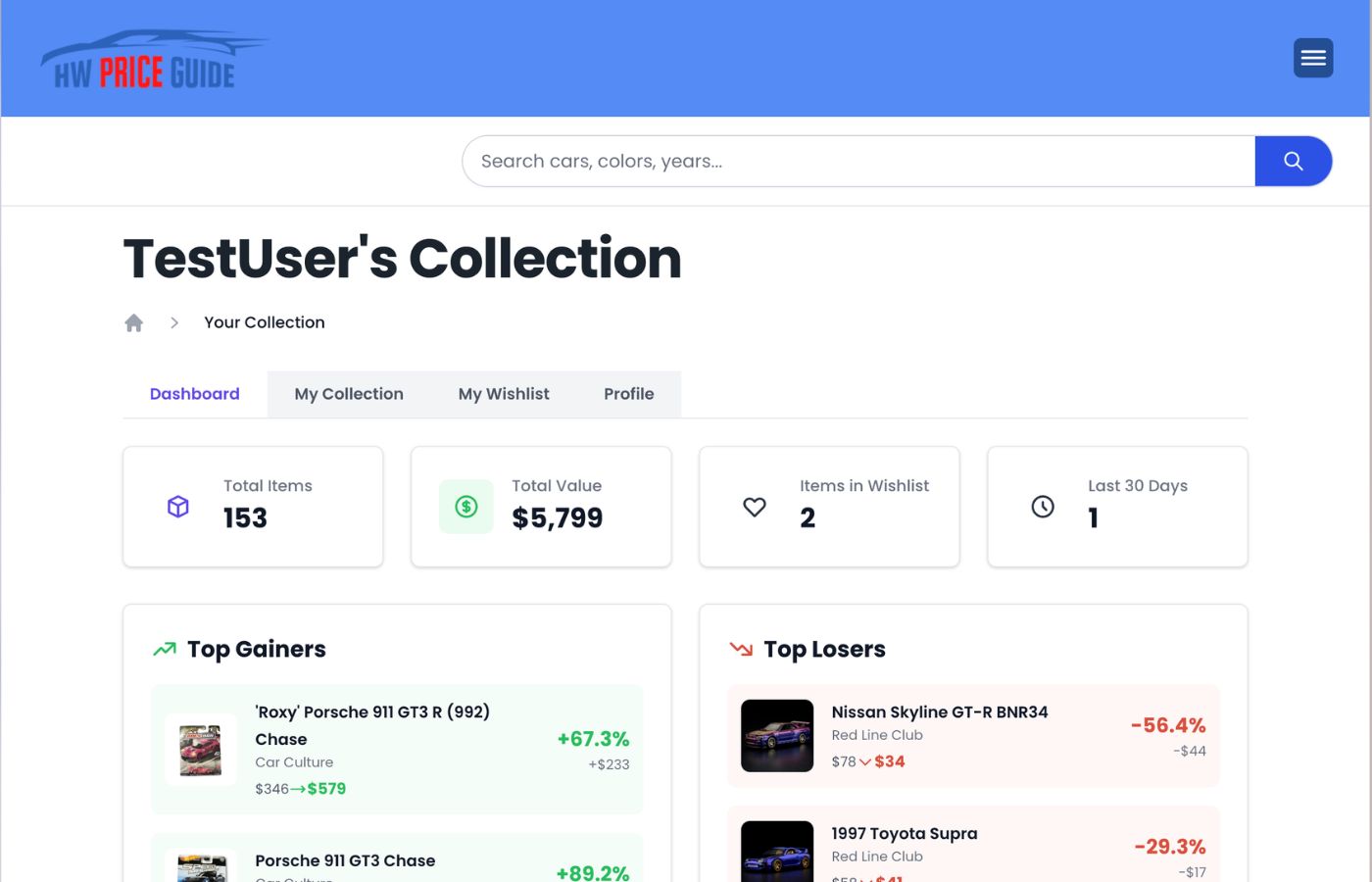Click the Top Gainers heading
The height and width of the screenshot is (882, 1372).
257,649
